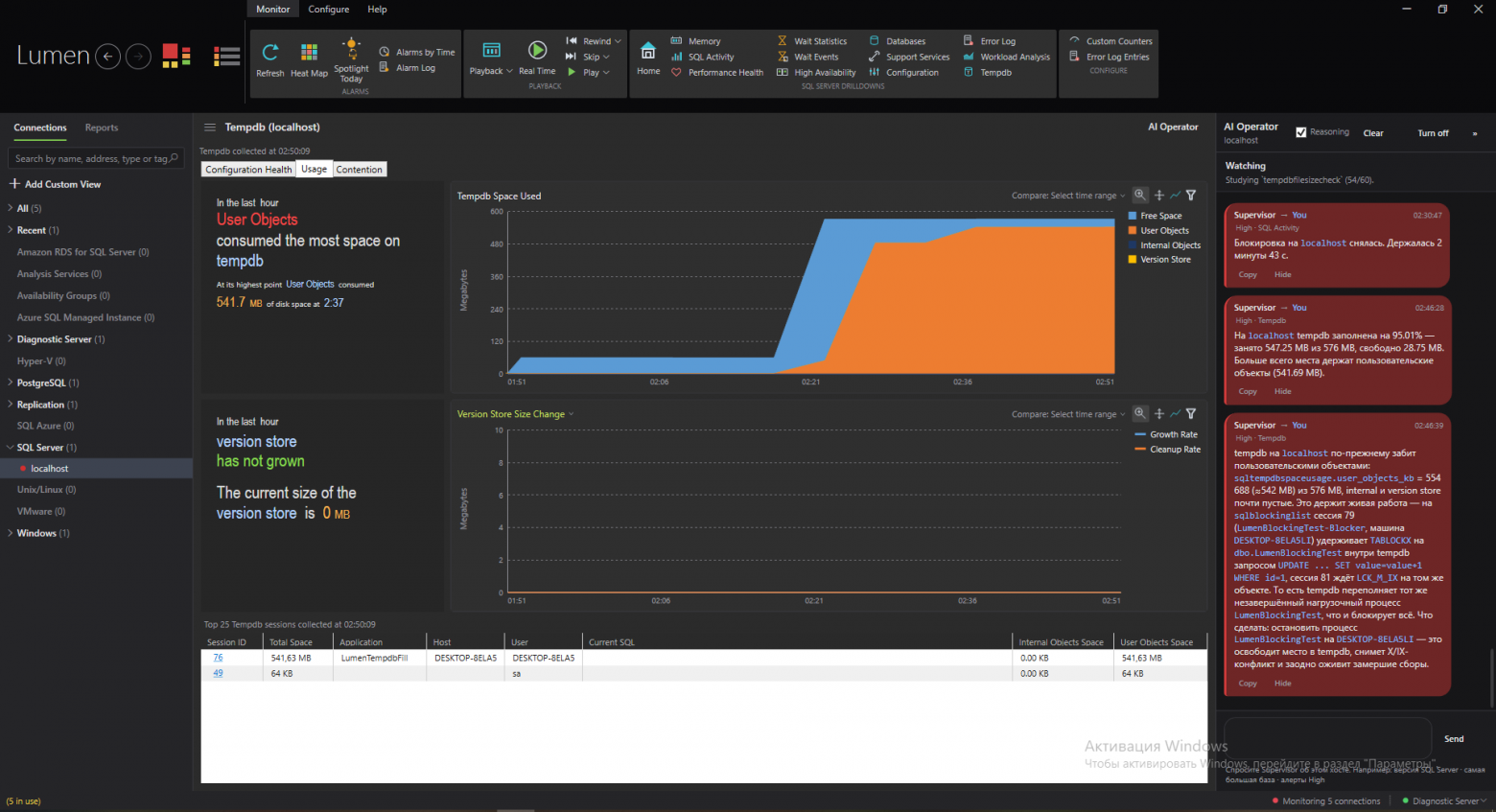The image size is (1496, 812).
Task: Open the Help menu
Action: 378,9
